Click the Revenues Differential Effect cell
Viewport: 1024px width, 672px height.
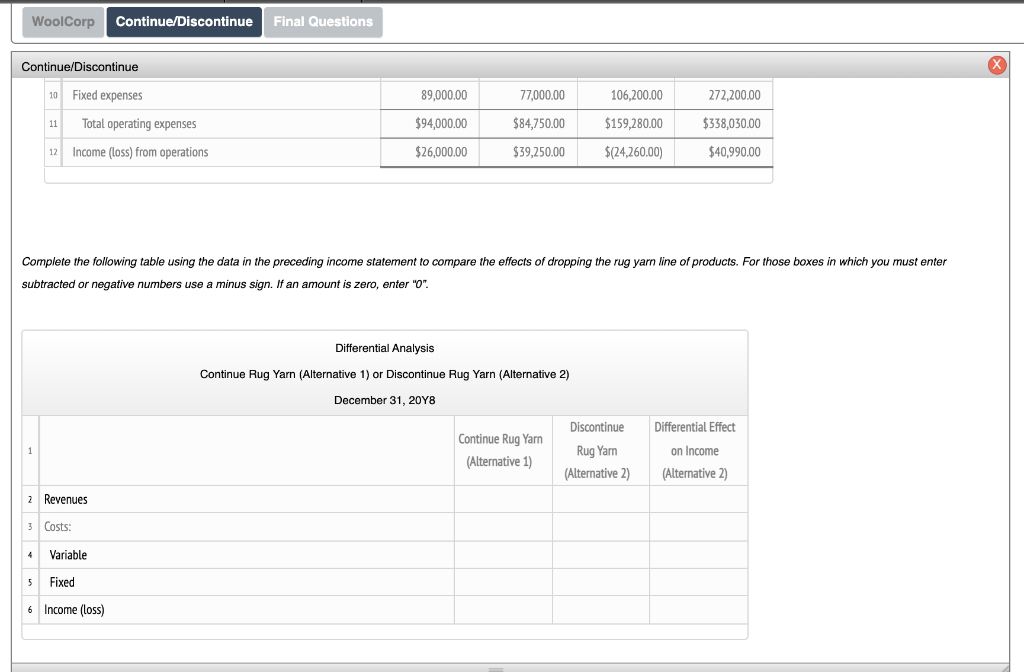click(698, 499)
